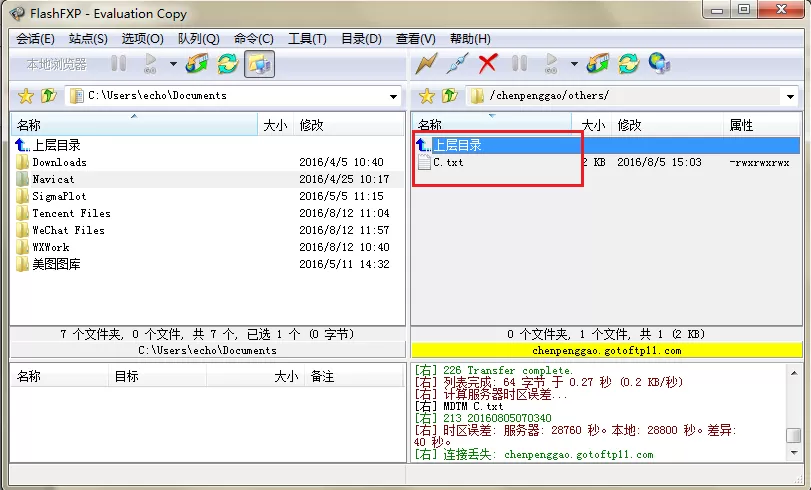Sort local pane by 名称 column

coord(134,125)
